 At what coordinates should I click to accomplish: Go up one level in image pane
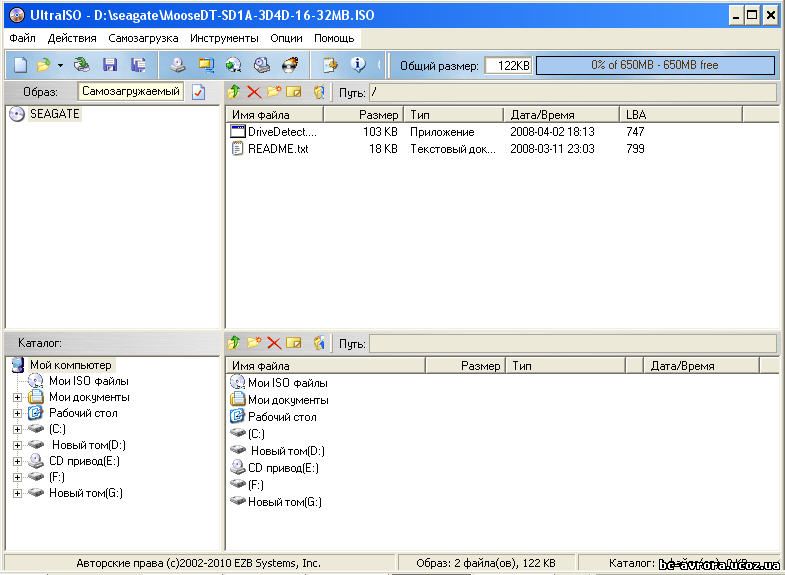(x=234, y=92)
